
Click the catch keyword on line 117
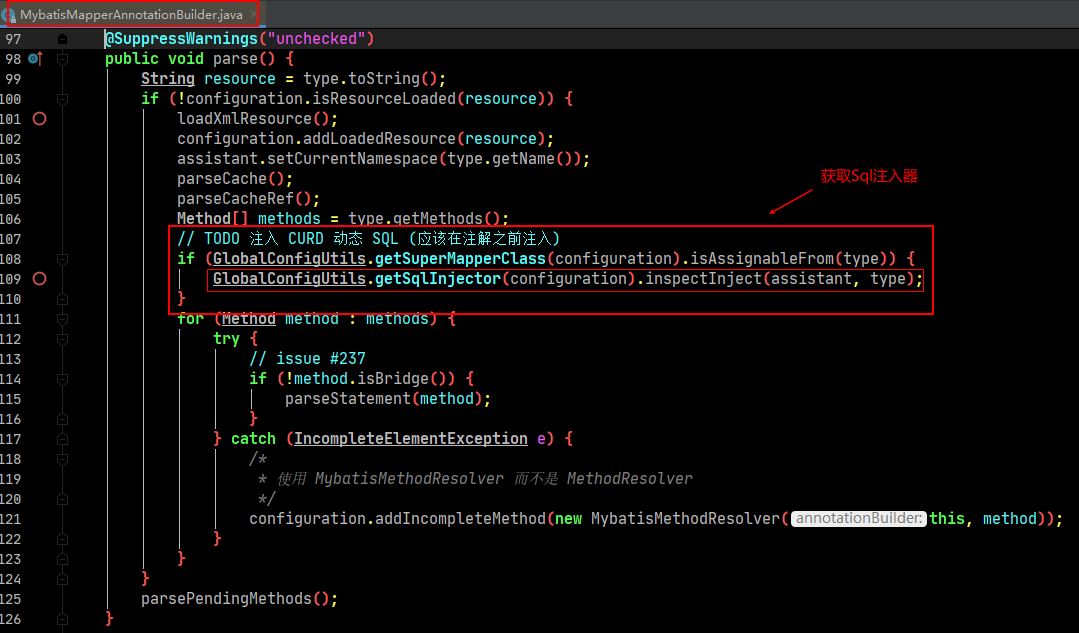253,438
